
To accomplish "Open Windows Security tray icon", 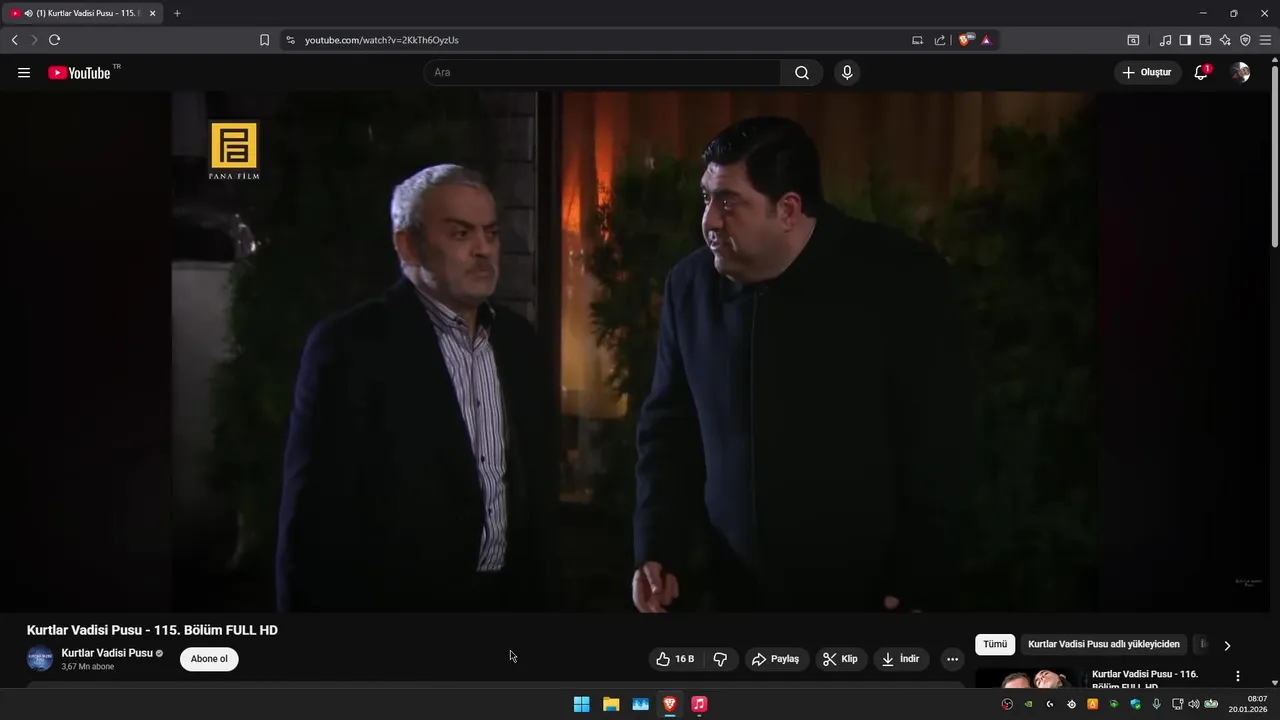I will pyautogui.click(x=1135, y=704).
